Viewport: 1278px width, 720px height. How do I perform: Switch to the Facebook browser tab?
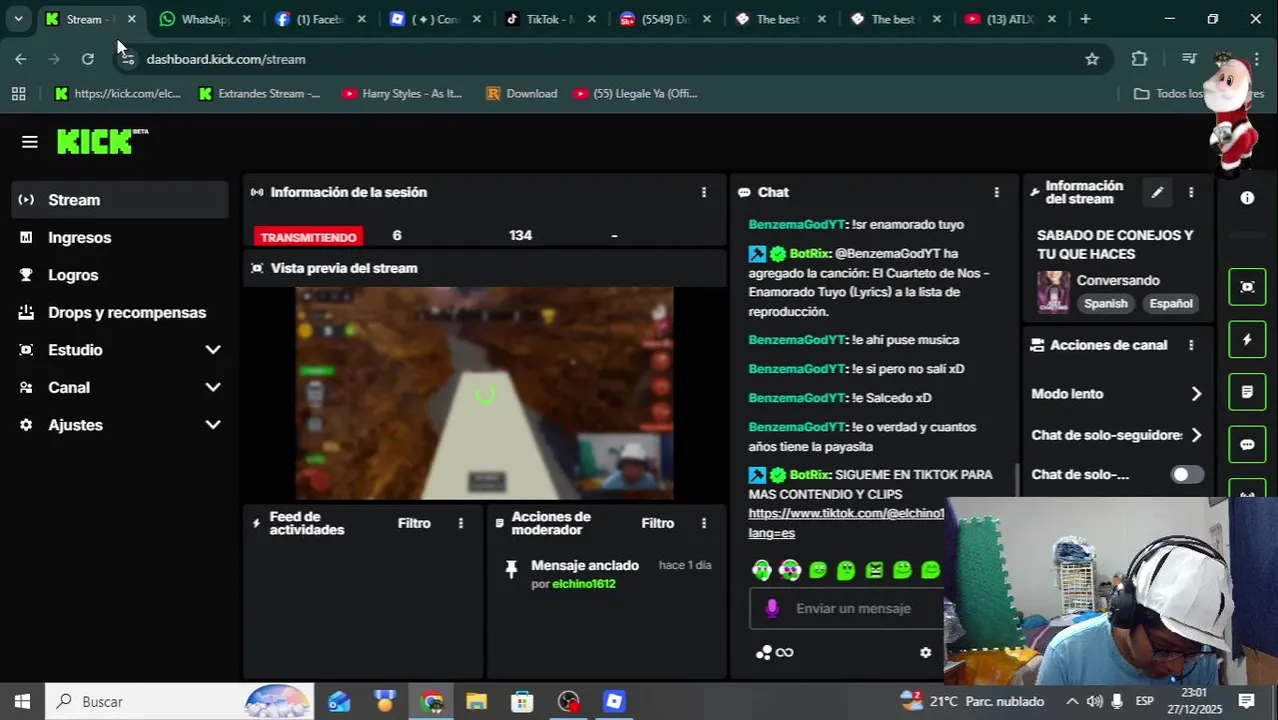[x=318, y=19]
